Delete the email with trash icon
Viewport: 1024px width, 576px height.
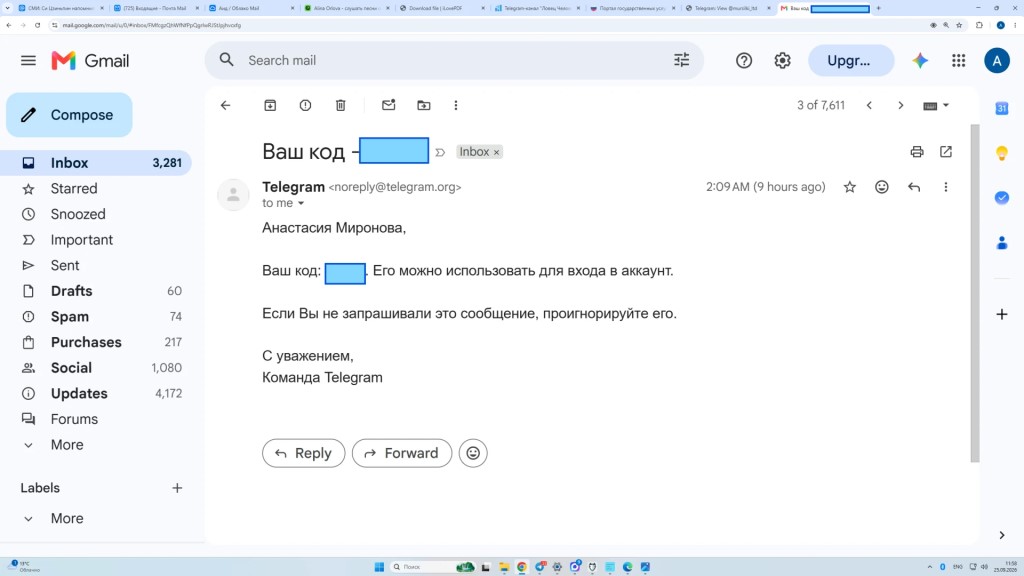coord(340,105)
